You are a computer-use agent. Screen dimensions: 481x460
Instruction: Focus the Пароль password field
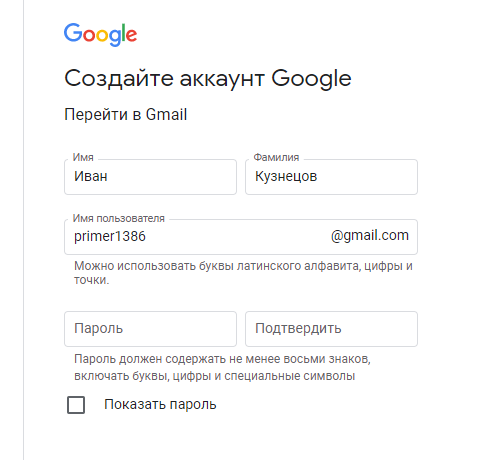point(150,329)
